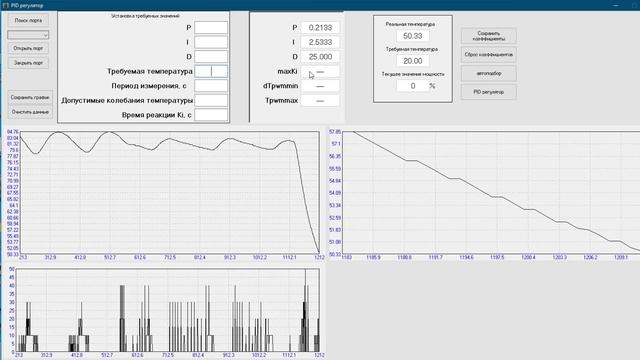Click the Поиск порта button

28,20
